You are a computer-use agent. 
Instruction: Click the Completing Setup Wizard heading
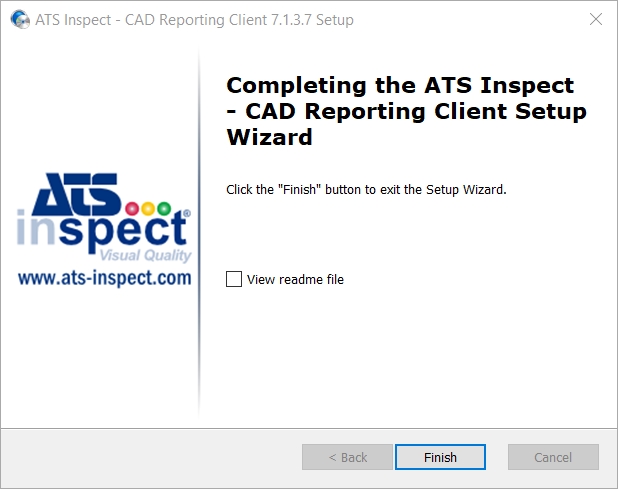coord(406,111)
